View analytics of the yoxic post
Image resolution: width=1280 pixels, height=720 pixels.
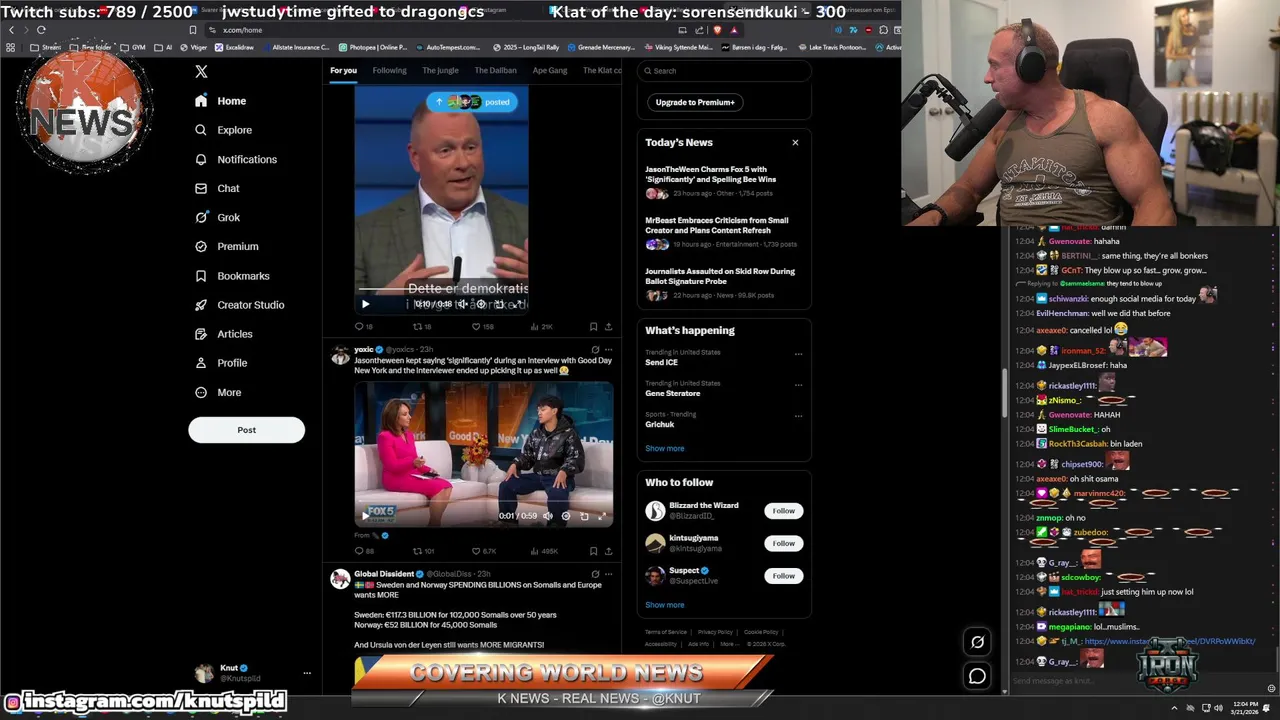point(544,551)
